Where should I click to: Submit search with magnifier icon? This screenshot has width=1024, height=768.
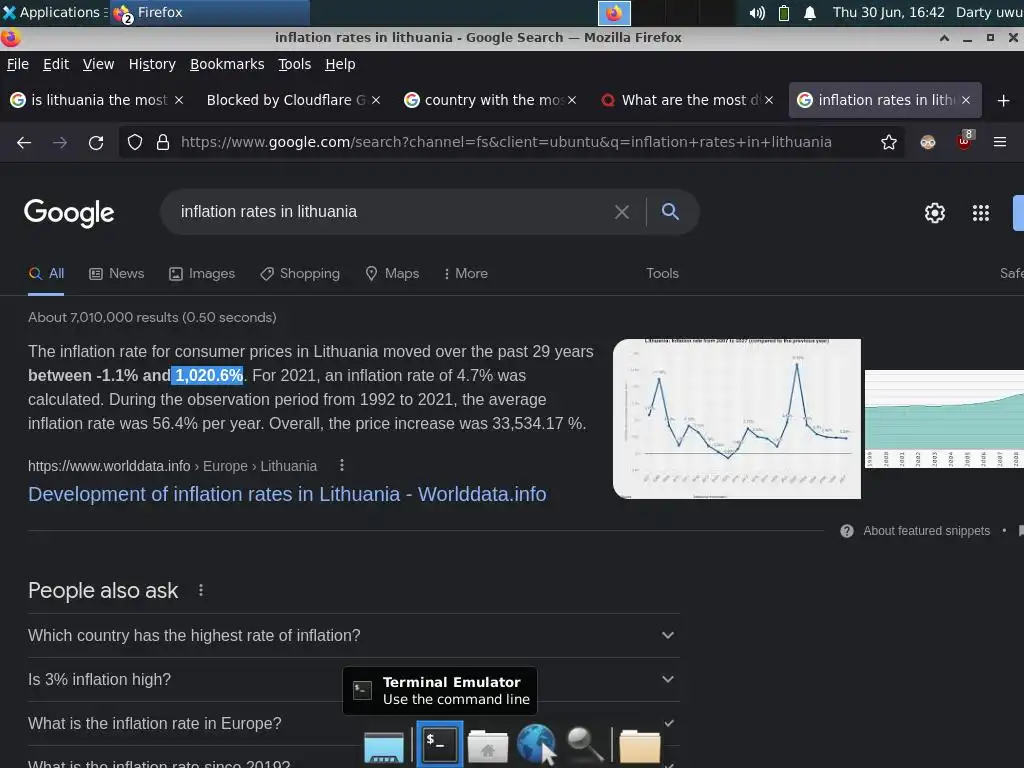[x=670, y=212]
